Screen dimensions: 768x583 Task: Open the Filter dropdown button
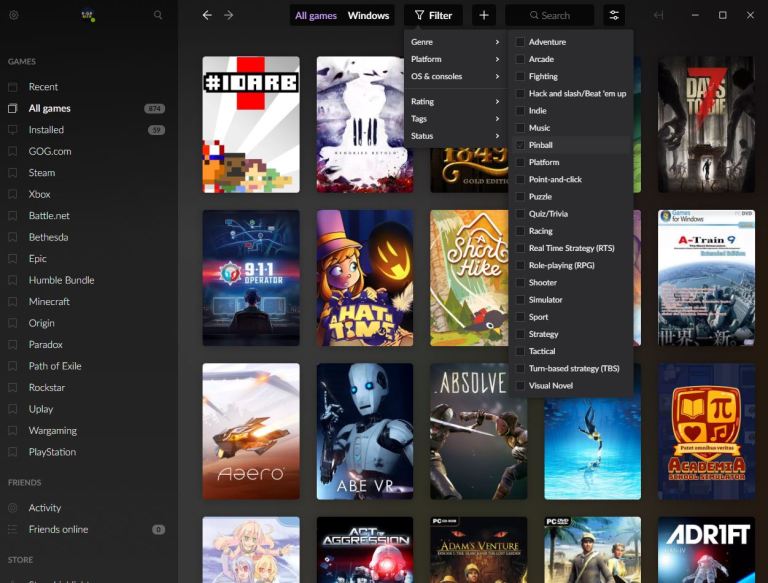coord(433,15)
